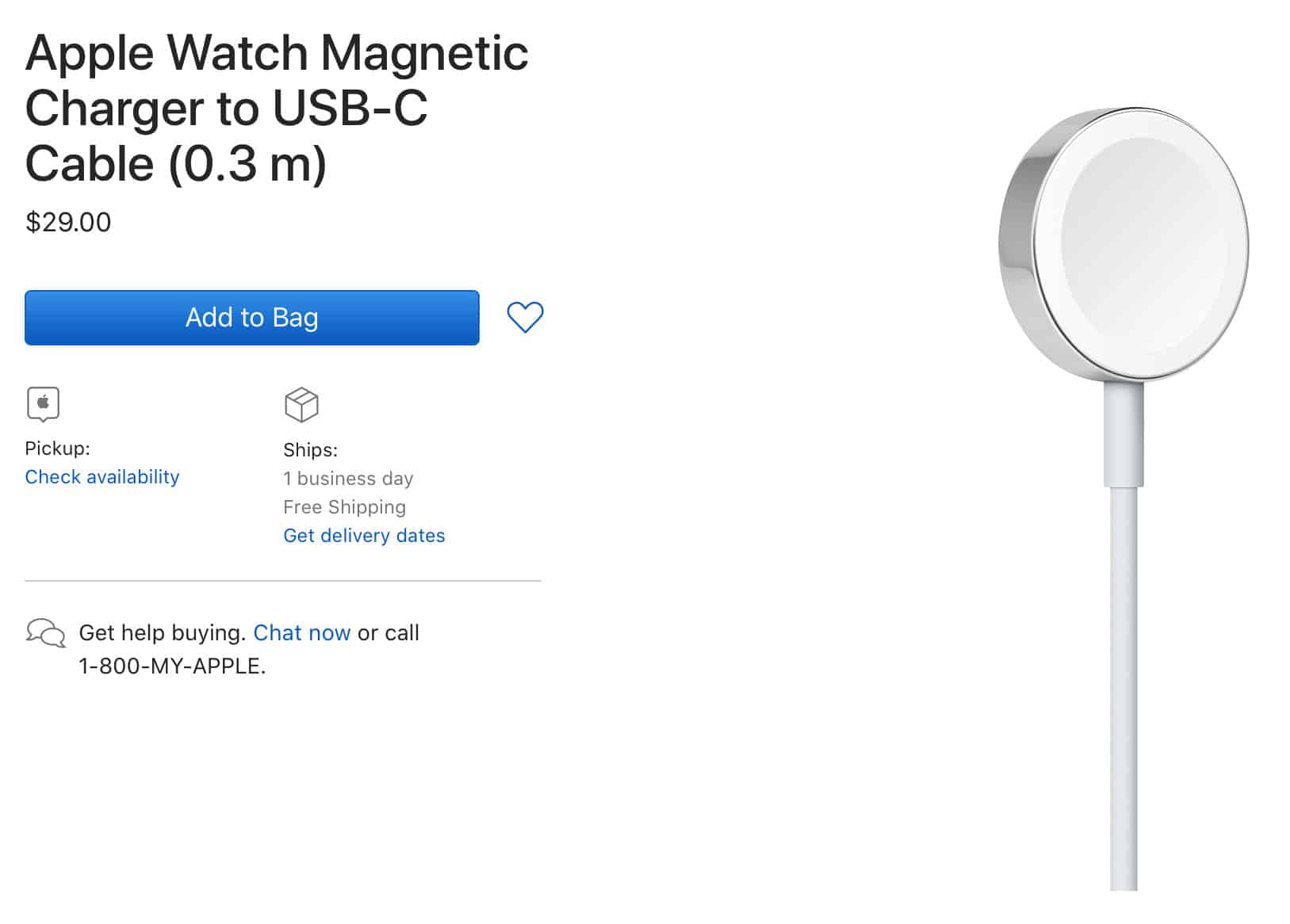Viewport: 1290px width, 924px height.
Task: Click the Free Shipping text
Action: point(344,507)
